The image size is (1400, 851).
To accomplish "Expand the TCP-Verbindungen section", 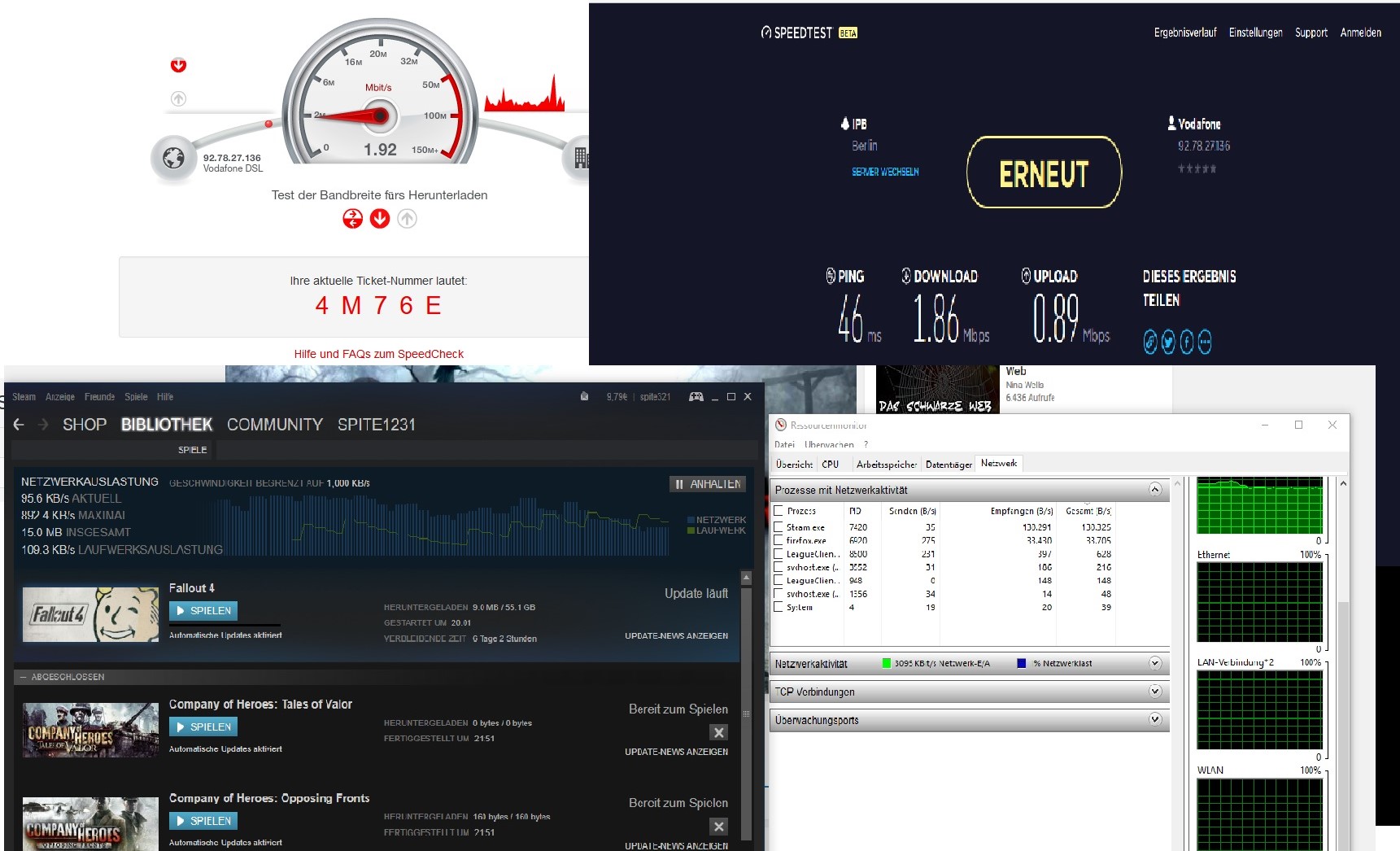I will (x=1154, y=692).
